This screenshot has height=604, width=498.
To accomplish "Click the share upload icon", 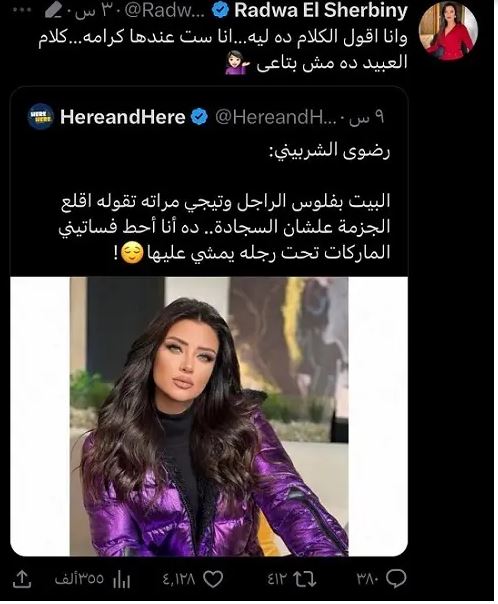I will click(22, 579).
